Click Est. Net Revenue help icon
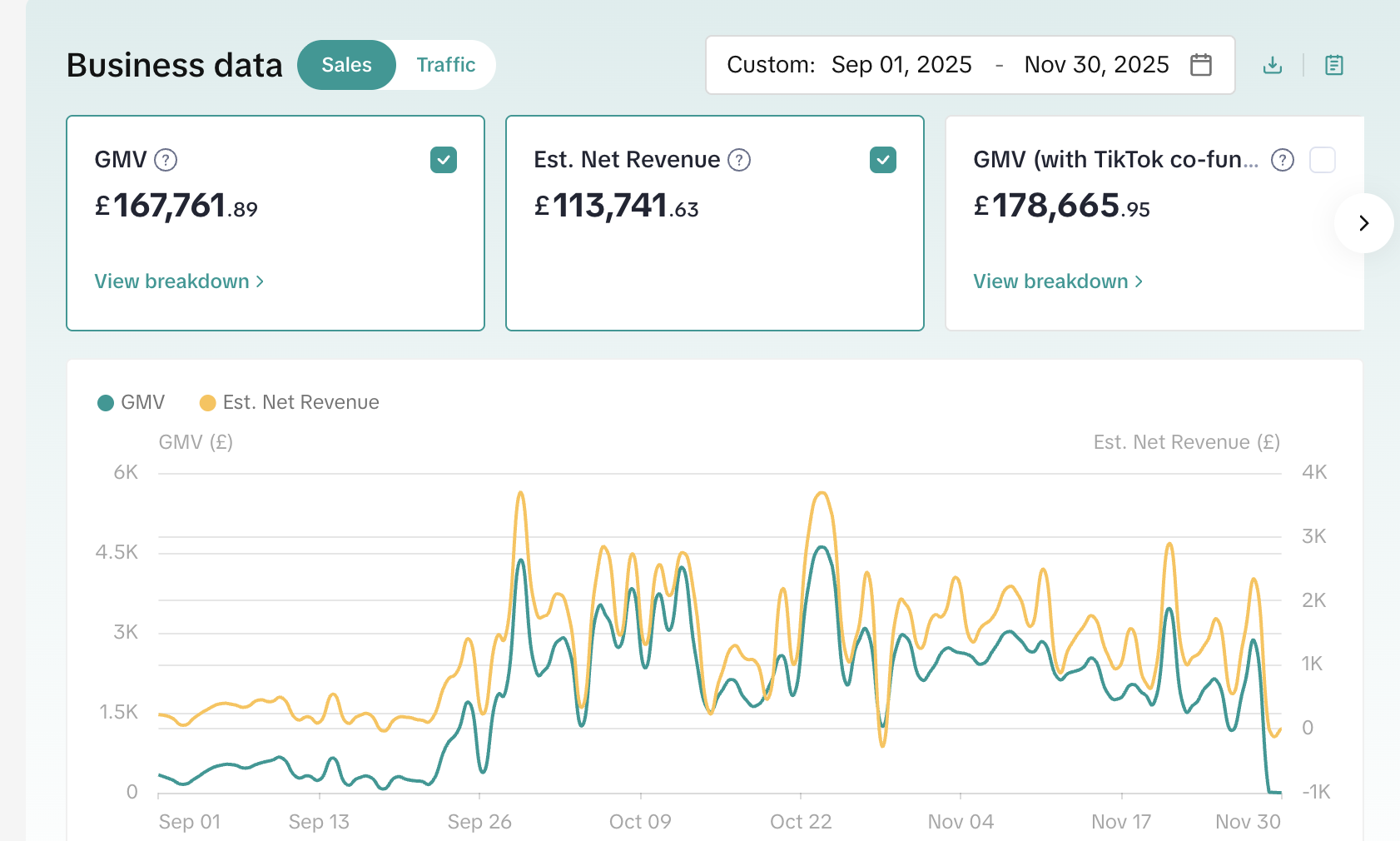Image resolution: width=1400 pixels, height=841 pixels. pos(738,160)
